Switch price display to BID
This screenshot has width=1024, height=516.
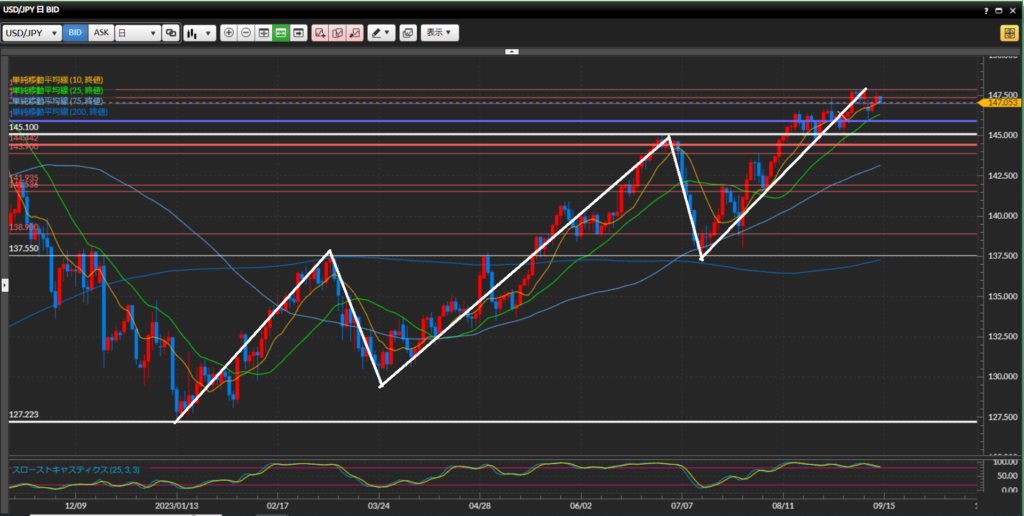[75, 33]
